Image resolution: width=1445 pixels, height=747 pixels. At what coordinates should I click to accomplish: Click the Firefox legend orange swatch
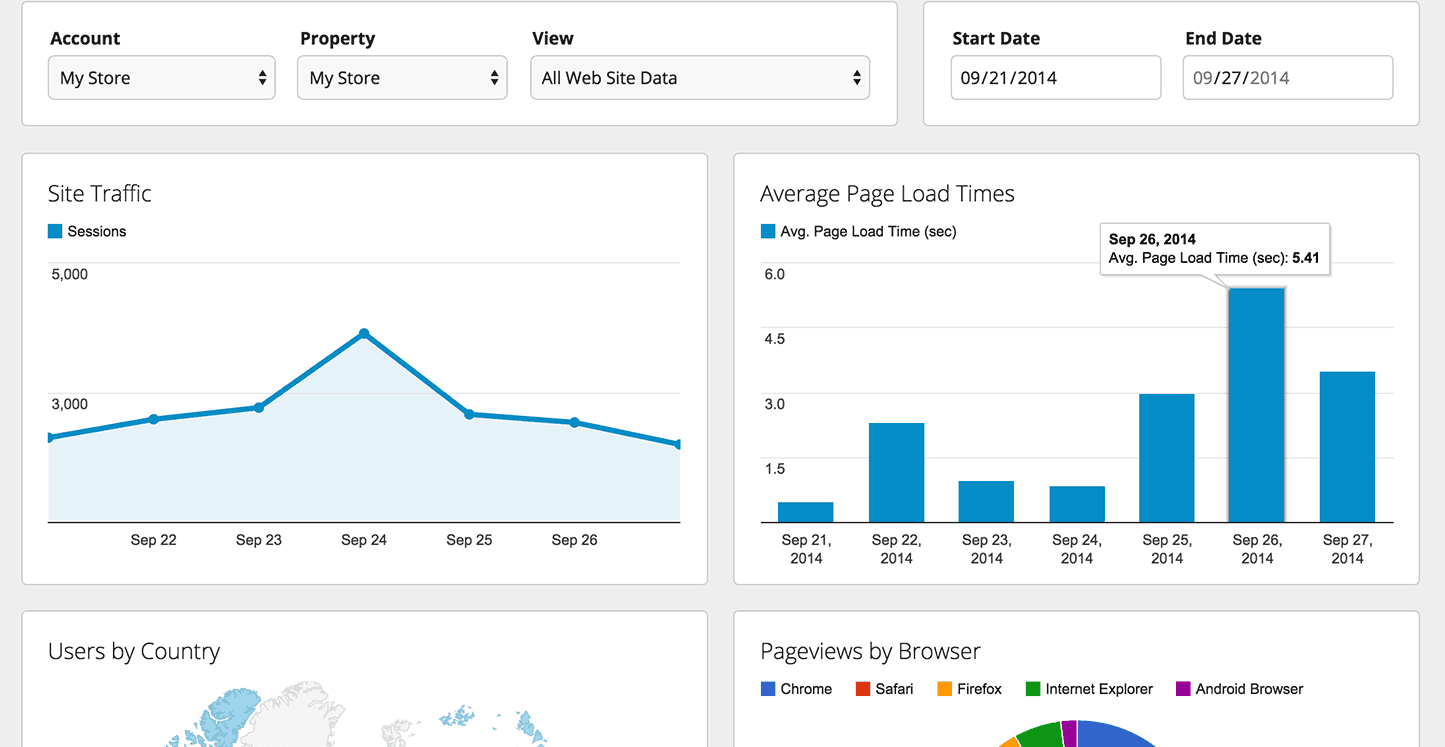coord(945,689)
